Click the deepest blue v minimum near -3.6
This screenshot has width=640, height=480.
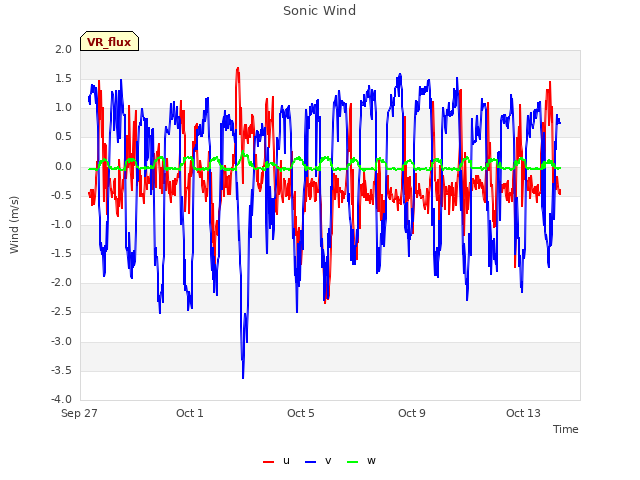pos(243,377)
